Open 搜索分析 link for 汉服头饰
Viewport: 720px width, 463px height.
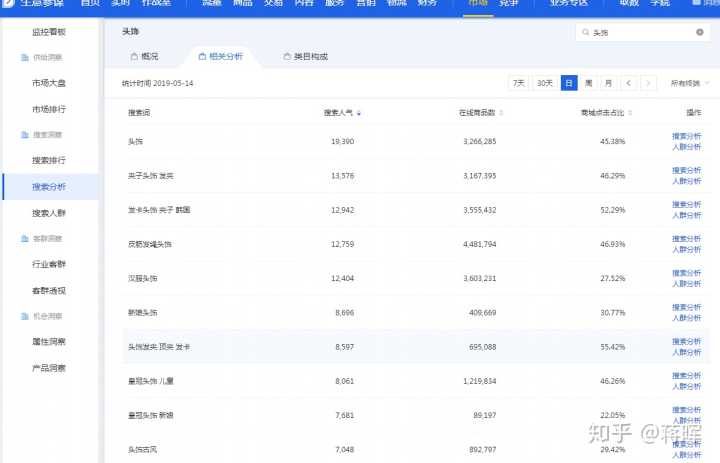tap(686, 273)
